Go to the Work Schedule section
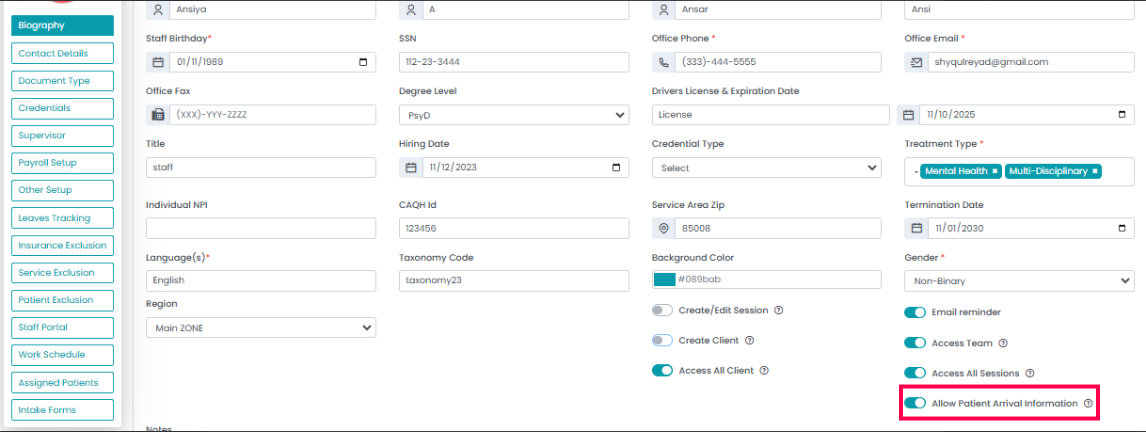Screen dimensions: 1146x432 coord(63,354)
